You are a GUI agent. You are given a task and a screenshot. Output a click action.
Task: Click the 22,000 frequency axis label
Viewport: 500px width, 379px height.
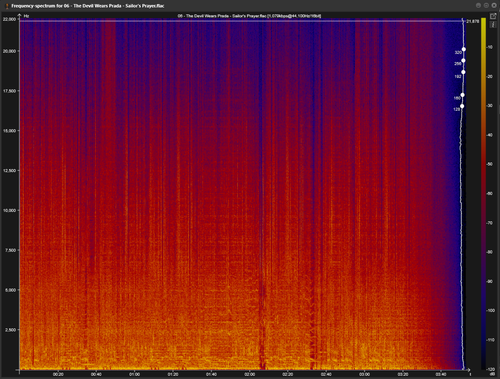tap(10, 19)
